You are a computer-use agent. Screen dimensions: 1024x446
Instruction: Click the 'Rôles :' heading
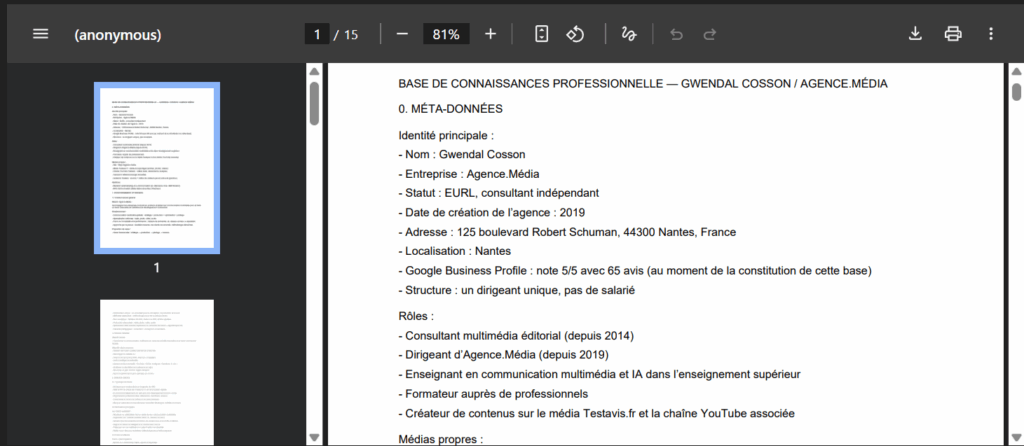click(416, 317)
